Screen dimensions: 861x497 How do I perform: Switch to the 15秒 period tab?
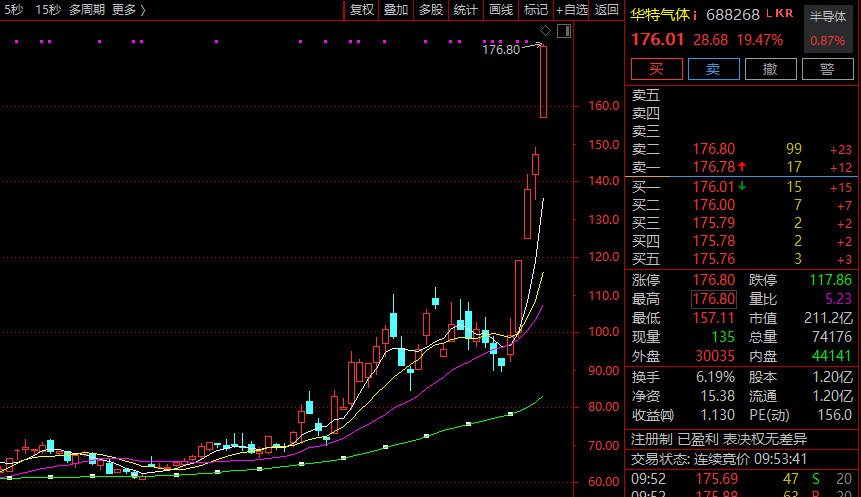(x=47, y=10)
